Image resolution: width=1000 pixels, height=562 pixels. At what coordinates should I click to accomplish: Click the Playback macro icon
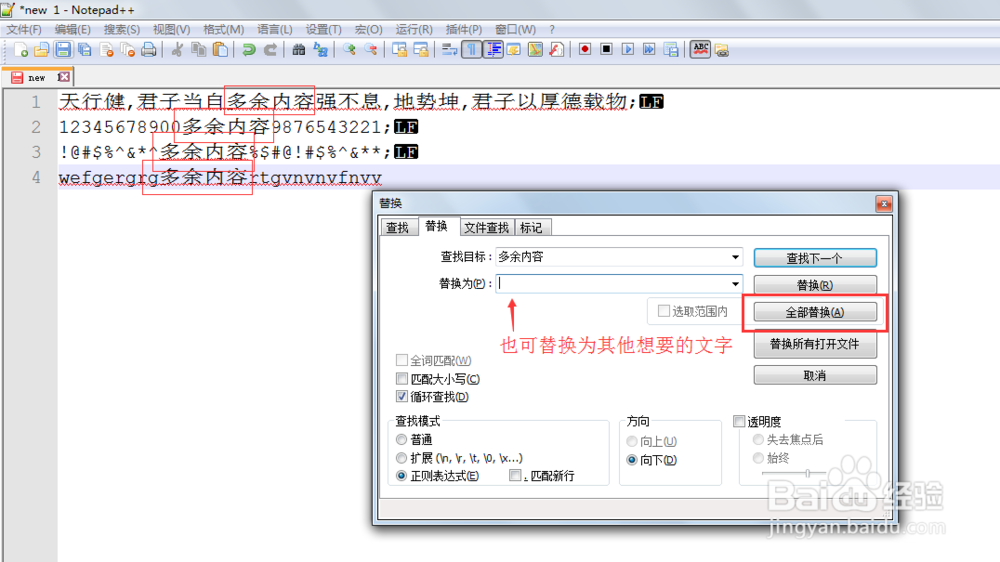[628, 50]
